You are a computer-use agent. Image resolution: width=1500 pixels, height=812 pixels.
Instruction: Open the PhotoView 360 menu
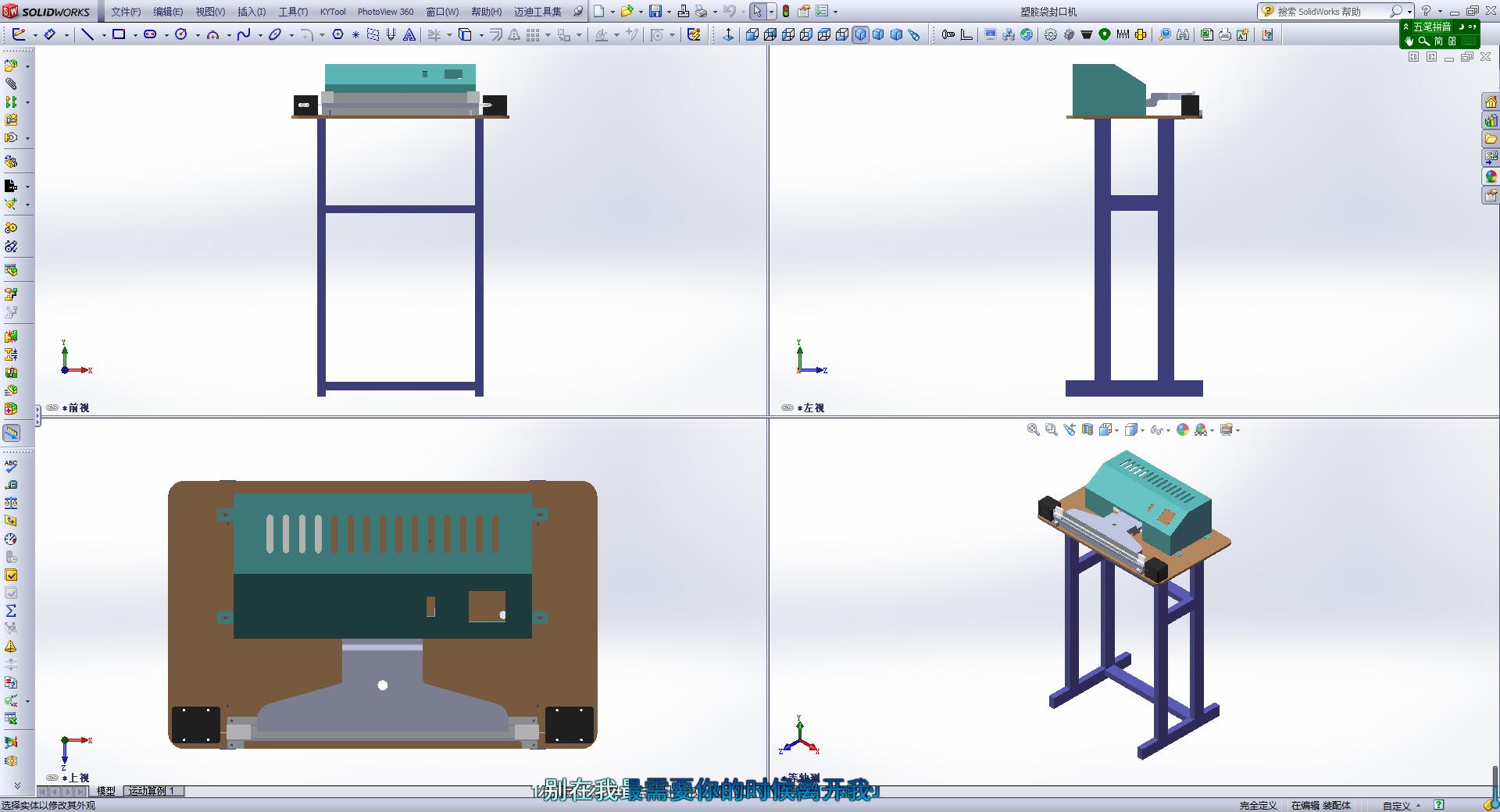[x=385, y=12]
